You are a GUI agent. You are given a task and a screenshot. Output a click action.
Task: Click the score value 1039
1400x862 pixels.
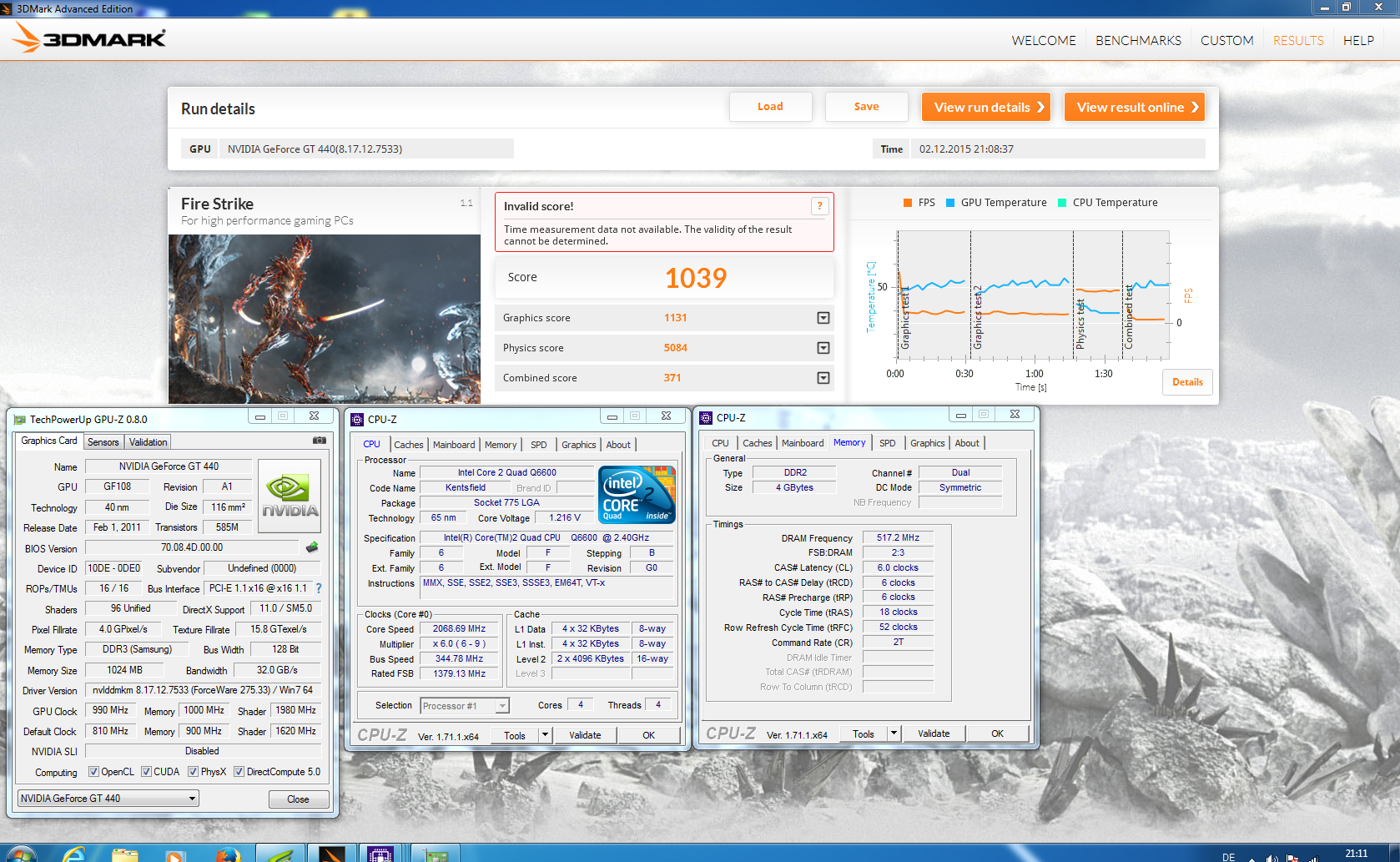pos(696,278)
